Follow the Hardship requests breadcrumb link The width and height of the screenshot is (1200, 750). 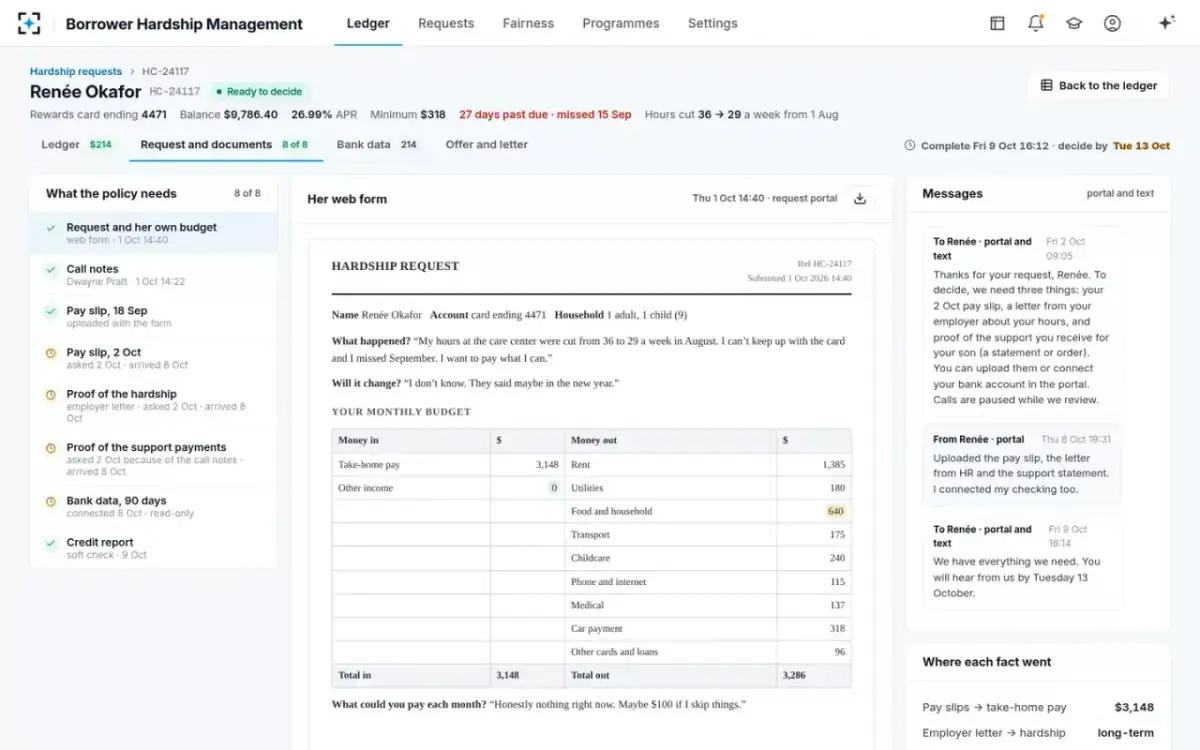[x=76, y=71]
